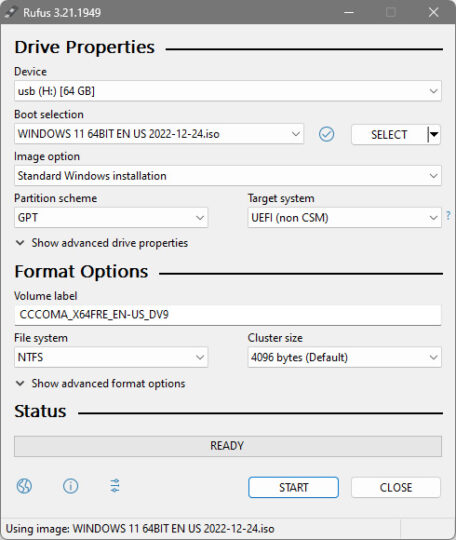
Task: Open the Image option dropdown
Action: (228, 176)
